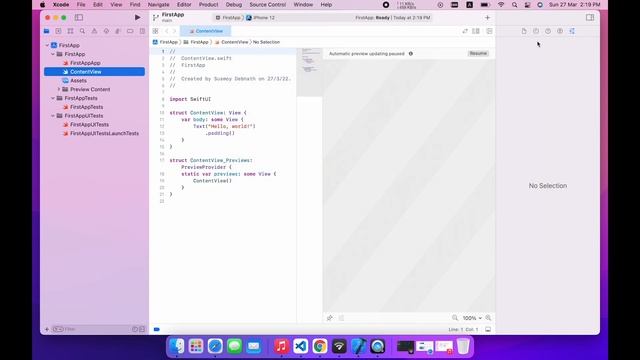Viewport: 640px width, 360px height.
Task: Open Google Chrome from the Dock
Action: coord(320,346)
